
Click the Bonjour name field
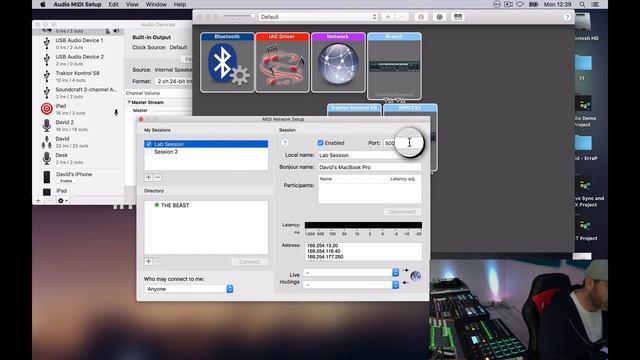(369, 167)
